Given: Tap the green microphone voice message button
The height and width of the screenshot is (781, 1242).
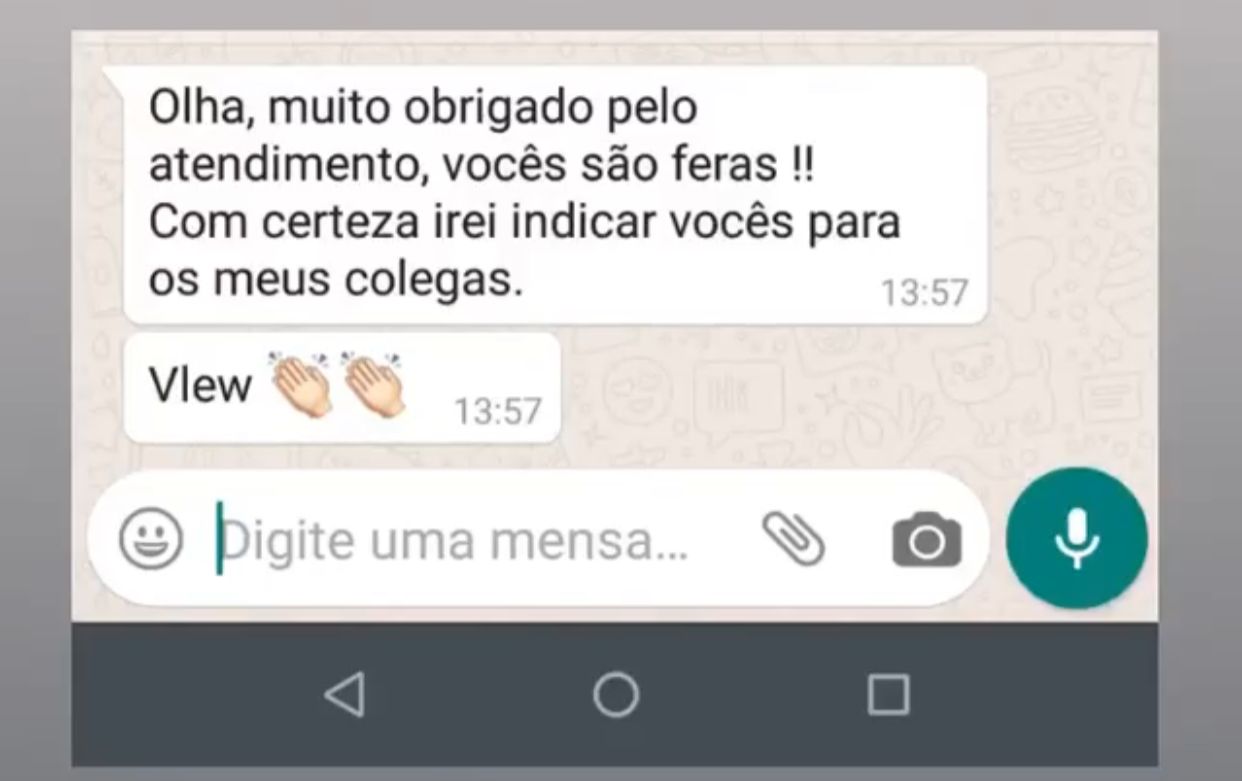Looking at the screenshot, I should pos(1076,538).
